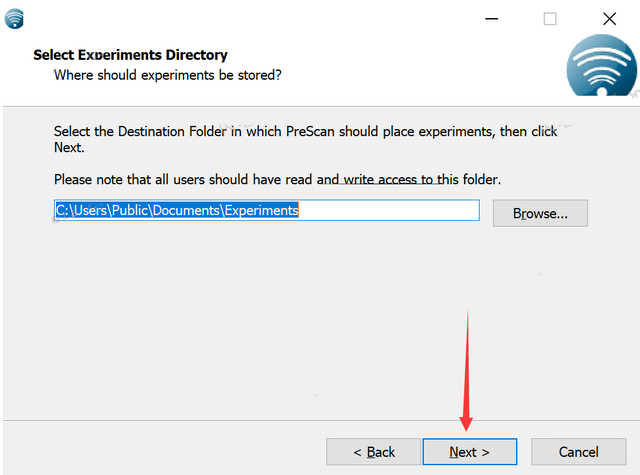Screen dimensions: 640x475
Task: Click blank space right of path text in field
Action: pos(390,211)
